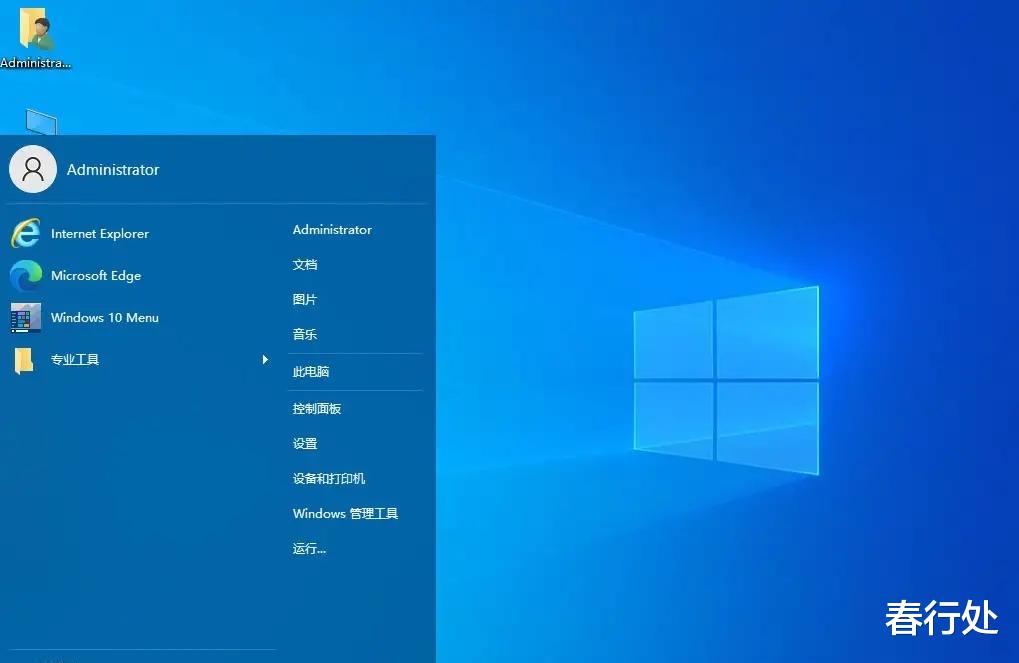Click the Administrator avatar circle

pos(33,169)
